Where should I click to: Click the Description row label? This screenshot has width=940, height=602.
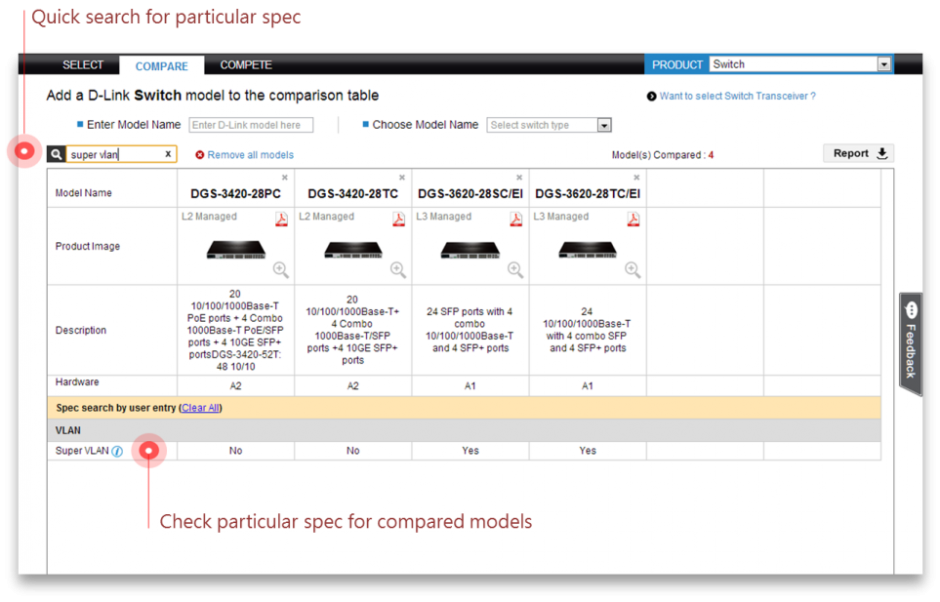click(x=81, y=330)
